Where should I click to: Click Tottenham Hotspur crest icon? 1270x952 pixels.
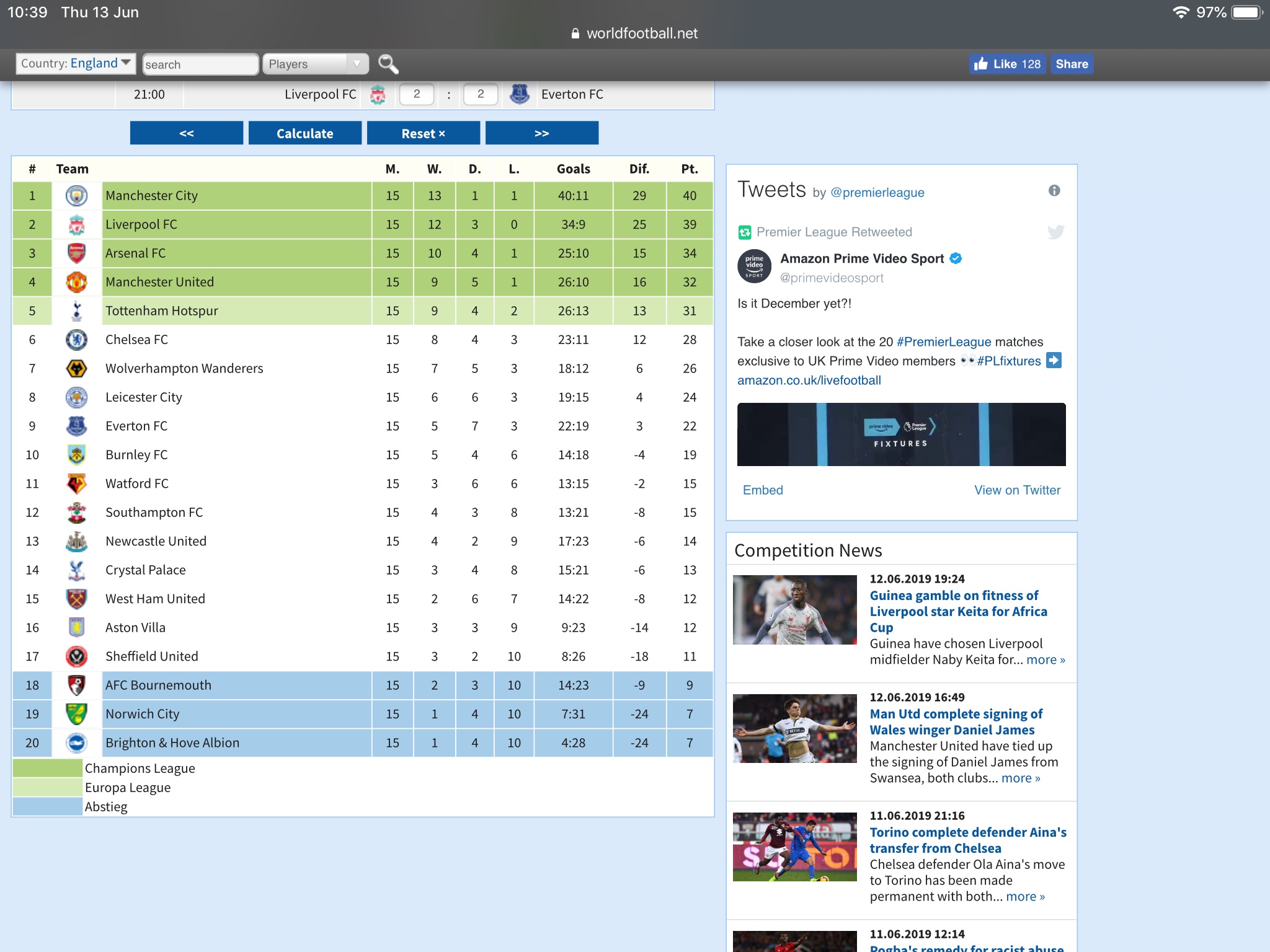[76, 311]
